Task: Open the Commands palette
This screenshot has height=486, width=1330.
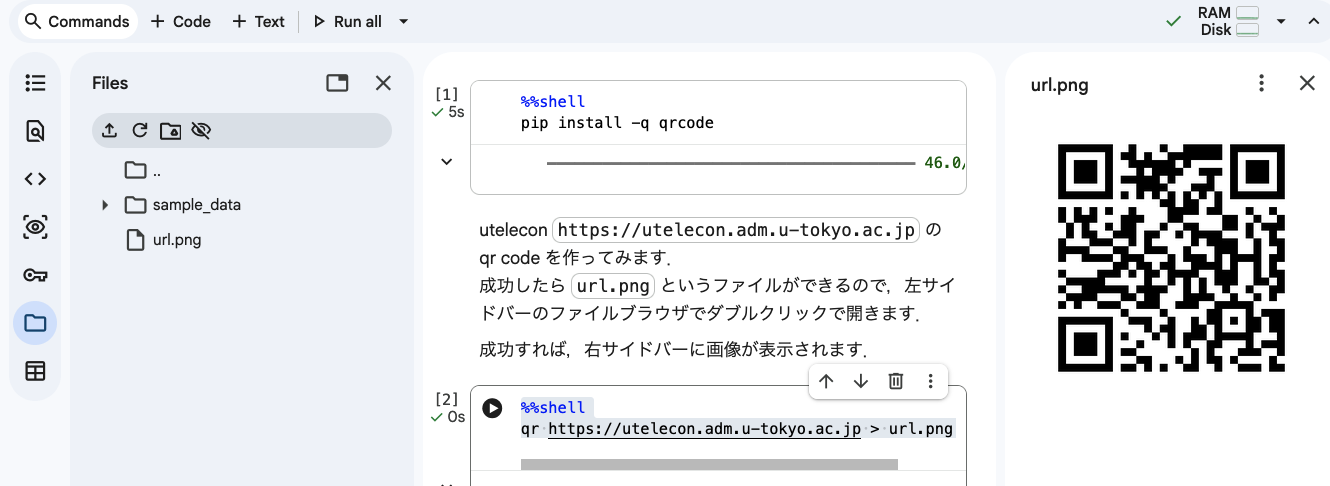Action: [77, 21]
